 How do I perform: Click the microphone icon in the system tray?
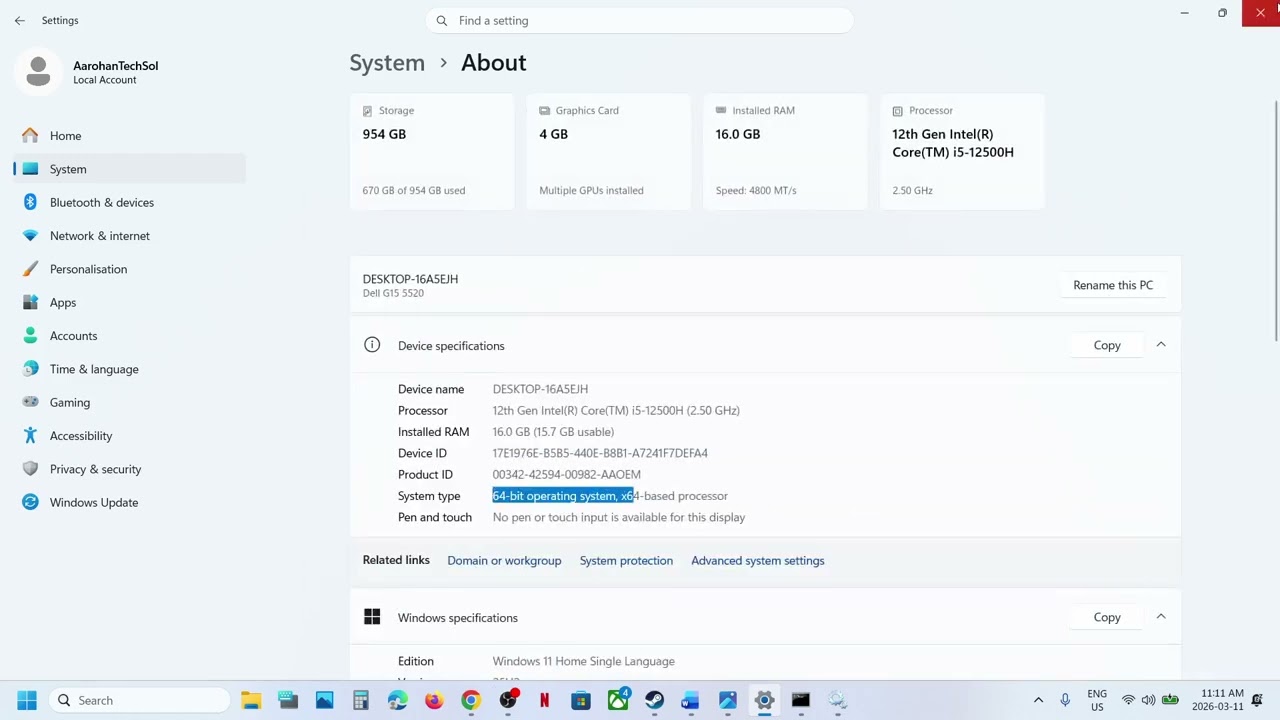click(1065, 700)
